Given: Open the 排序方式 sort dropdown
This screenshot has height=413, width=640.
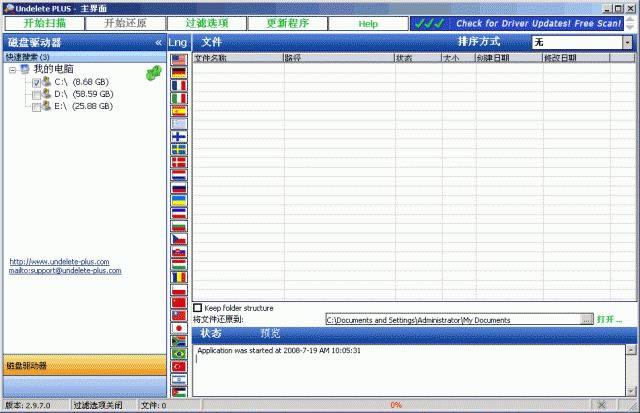Looking at the screenshot, I should pyautogui.click(x=627, y=42).
